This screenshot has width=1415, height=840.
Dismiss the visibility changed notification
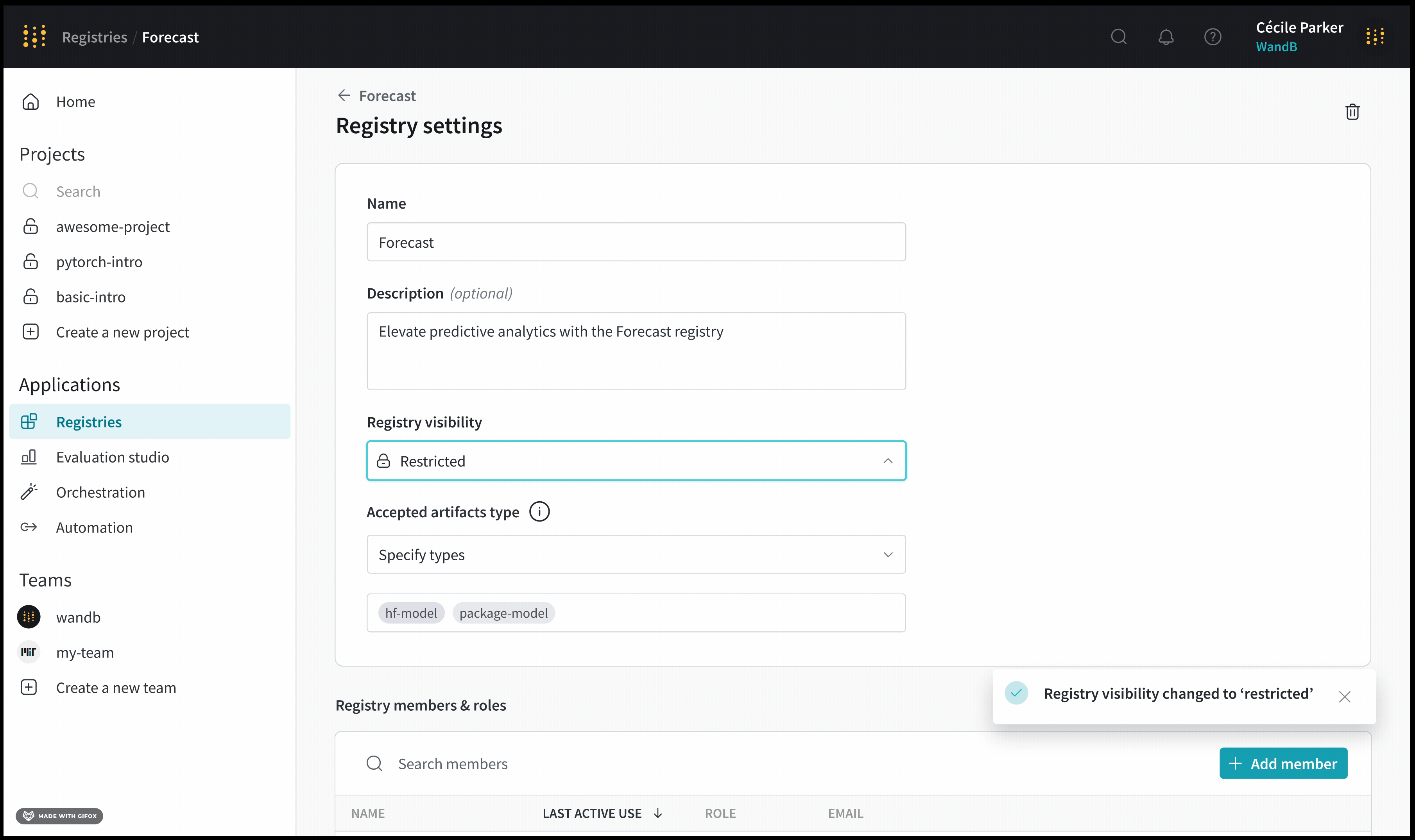(1344, 697)
